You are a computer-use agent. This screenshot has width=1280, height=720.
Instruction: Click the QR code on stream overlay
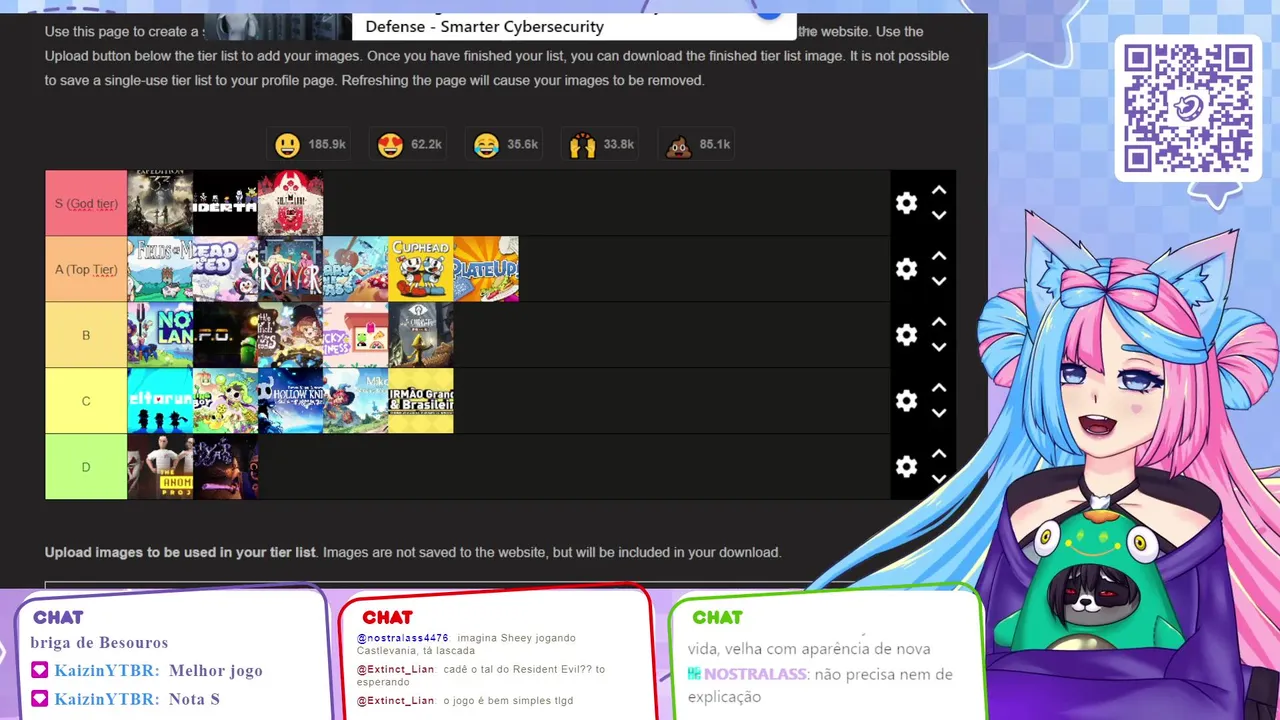point(1188,108)
